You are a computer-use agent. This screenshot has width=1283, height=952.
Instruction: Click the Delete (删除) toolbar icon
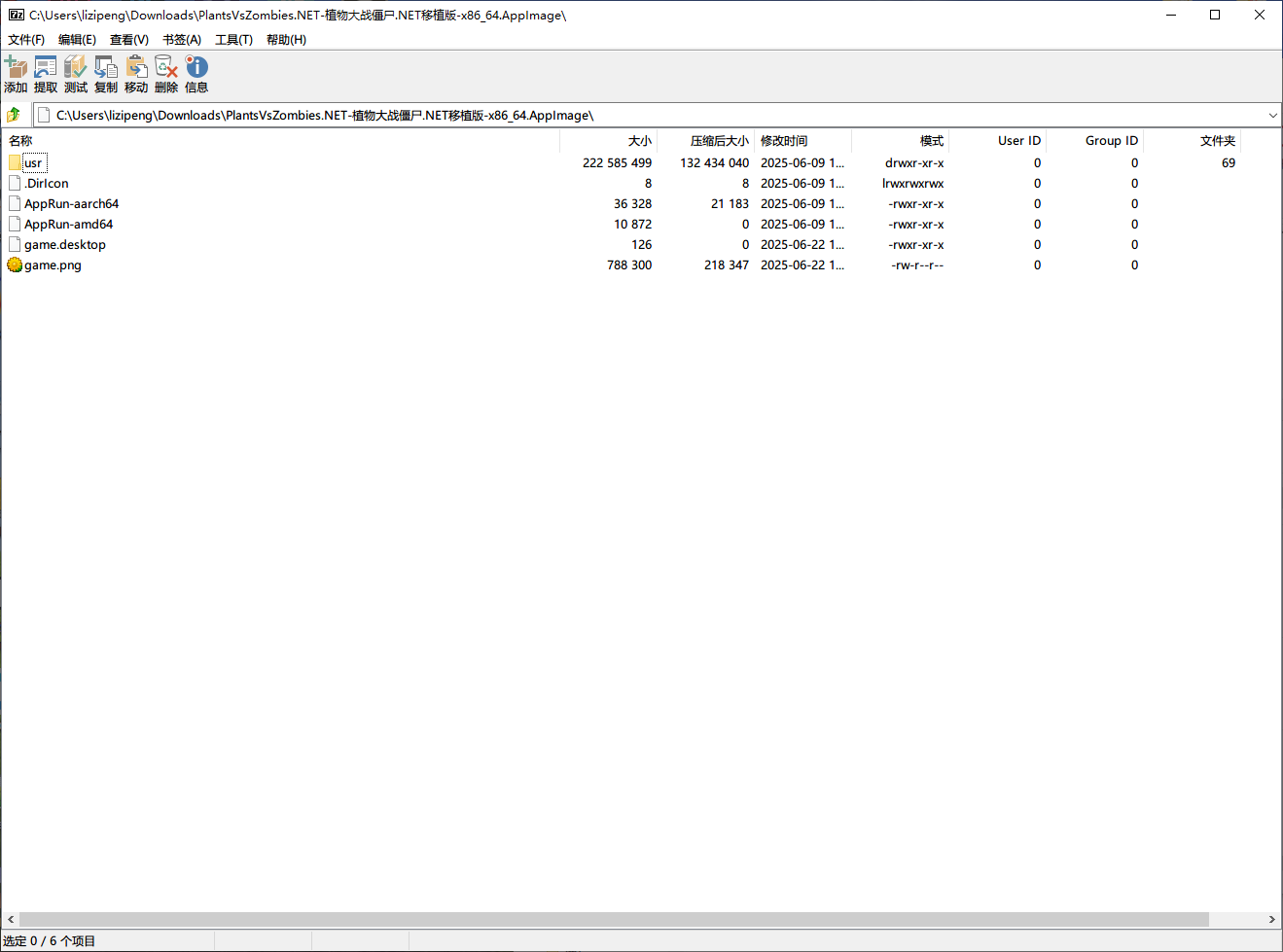pyautogui.click(x=166, y=67)
